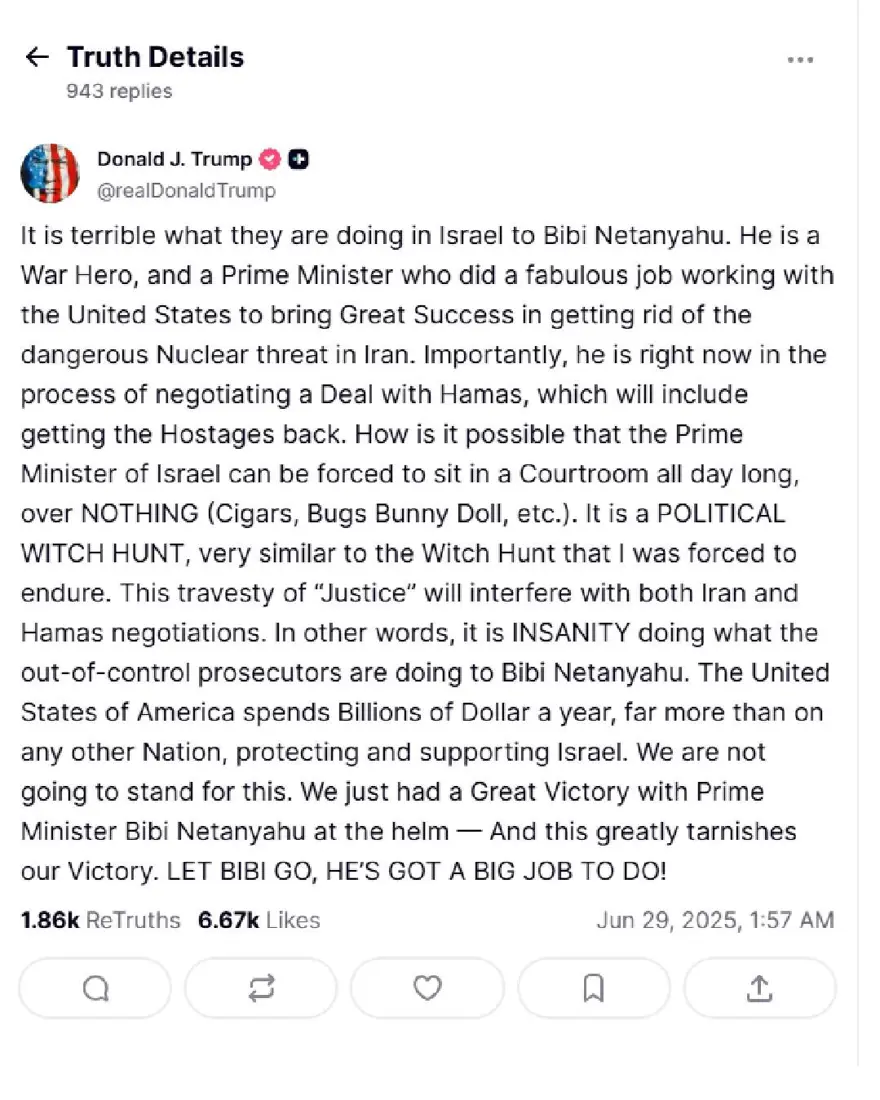The height and width of the screenshot is (1100, 880).
Task: View the 943 replies count
Action: coord(119,91)
